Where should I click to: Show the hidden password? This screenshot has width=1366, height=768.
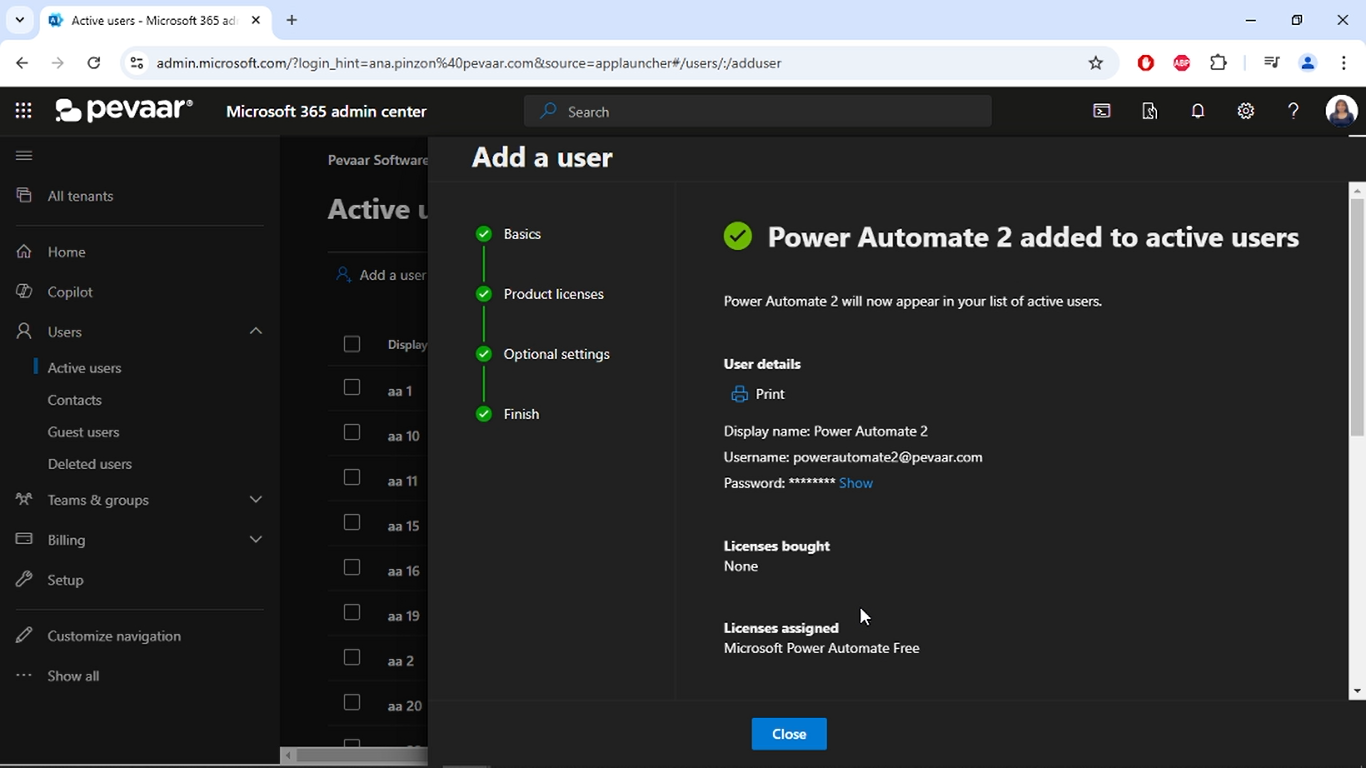coord(856,483)
